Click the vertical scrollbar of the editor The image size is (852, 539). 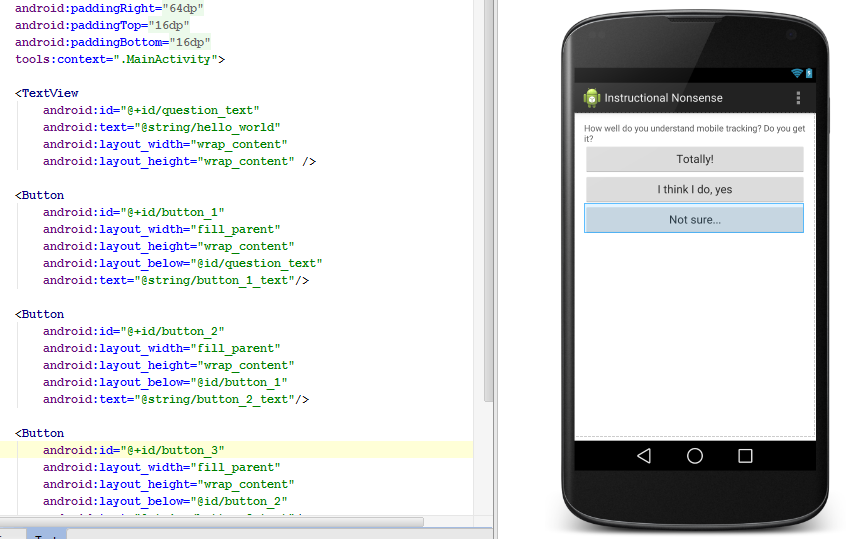point(488,200)
